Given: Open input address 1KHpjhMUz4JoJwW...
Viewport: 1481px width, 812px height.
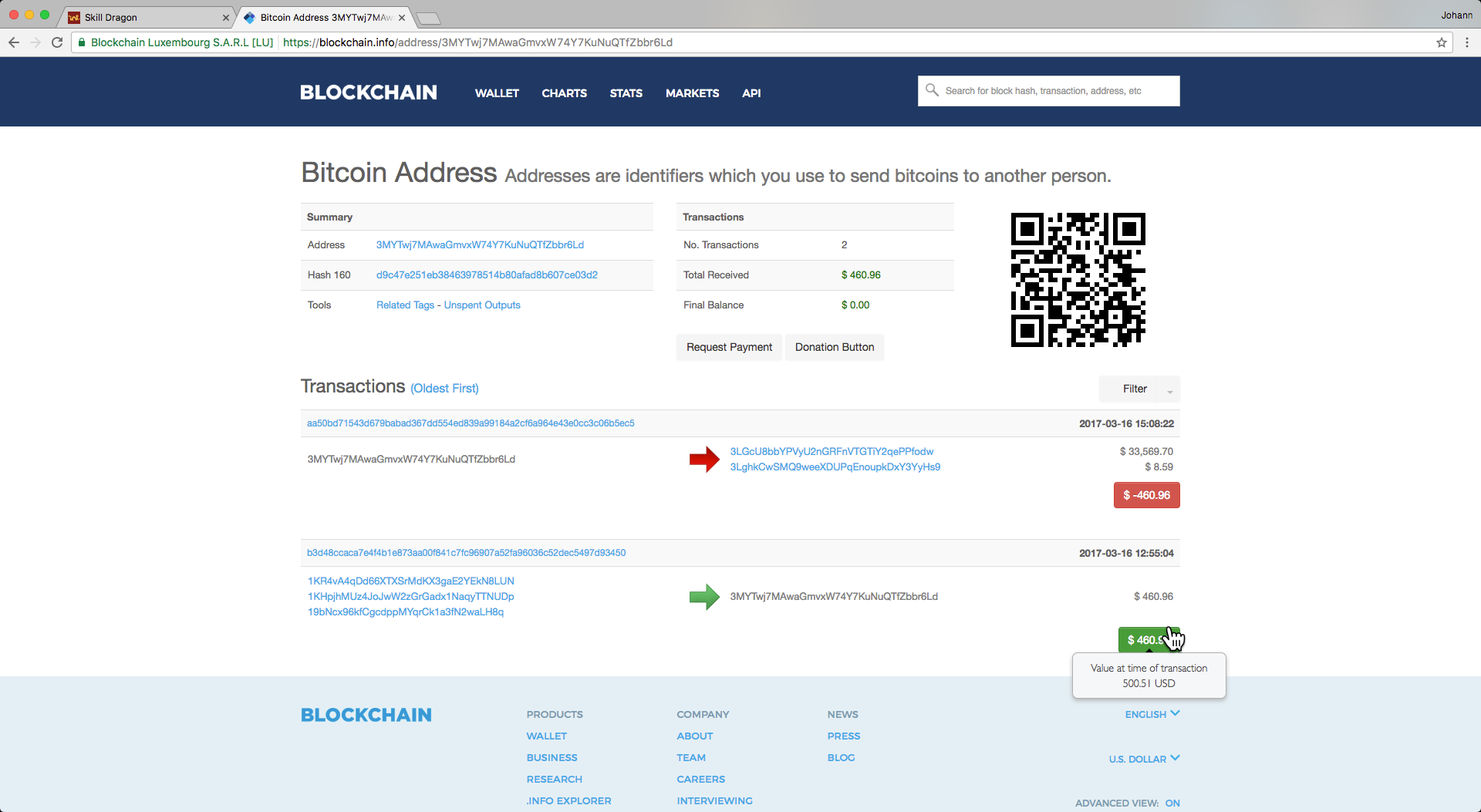Looking at the screenshot, I should [x=410, y=596].
